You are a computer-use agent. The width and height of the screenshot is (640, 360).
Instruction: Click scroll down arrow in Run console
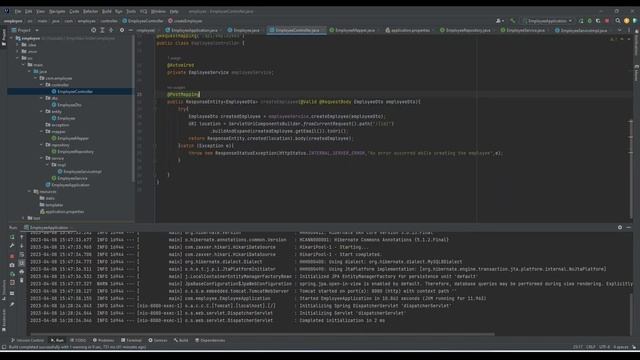pos(22,246)
